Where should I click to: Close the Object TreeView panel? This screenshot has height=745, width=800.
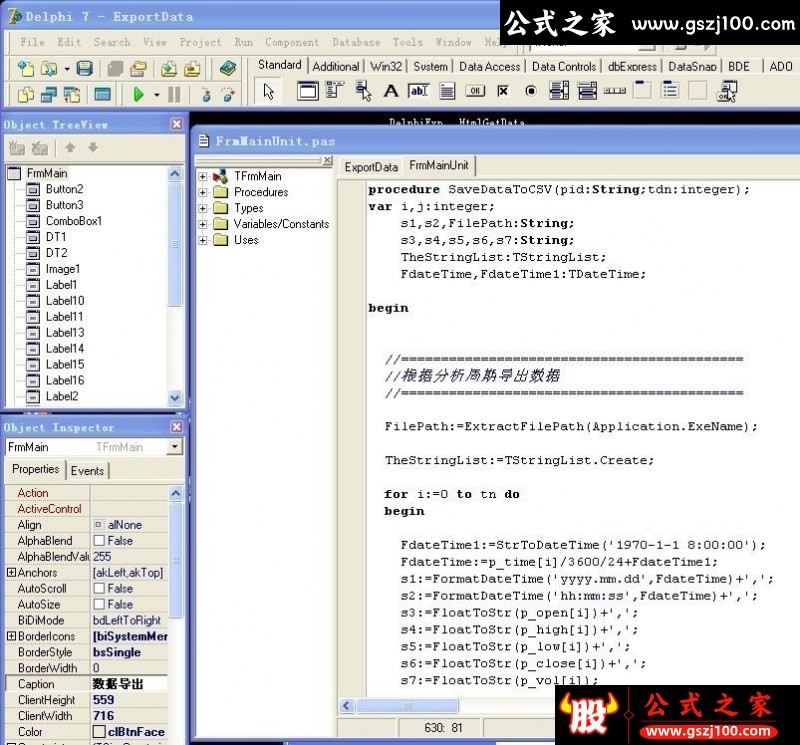point(177,124)
